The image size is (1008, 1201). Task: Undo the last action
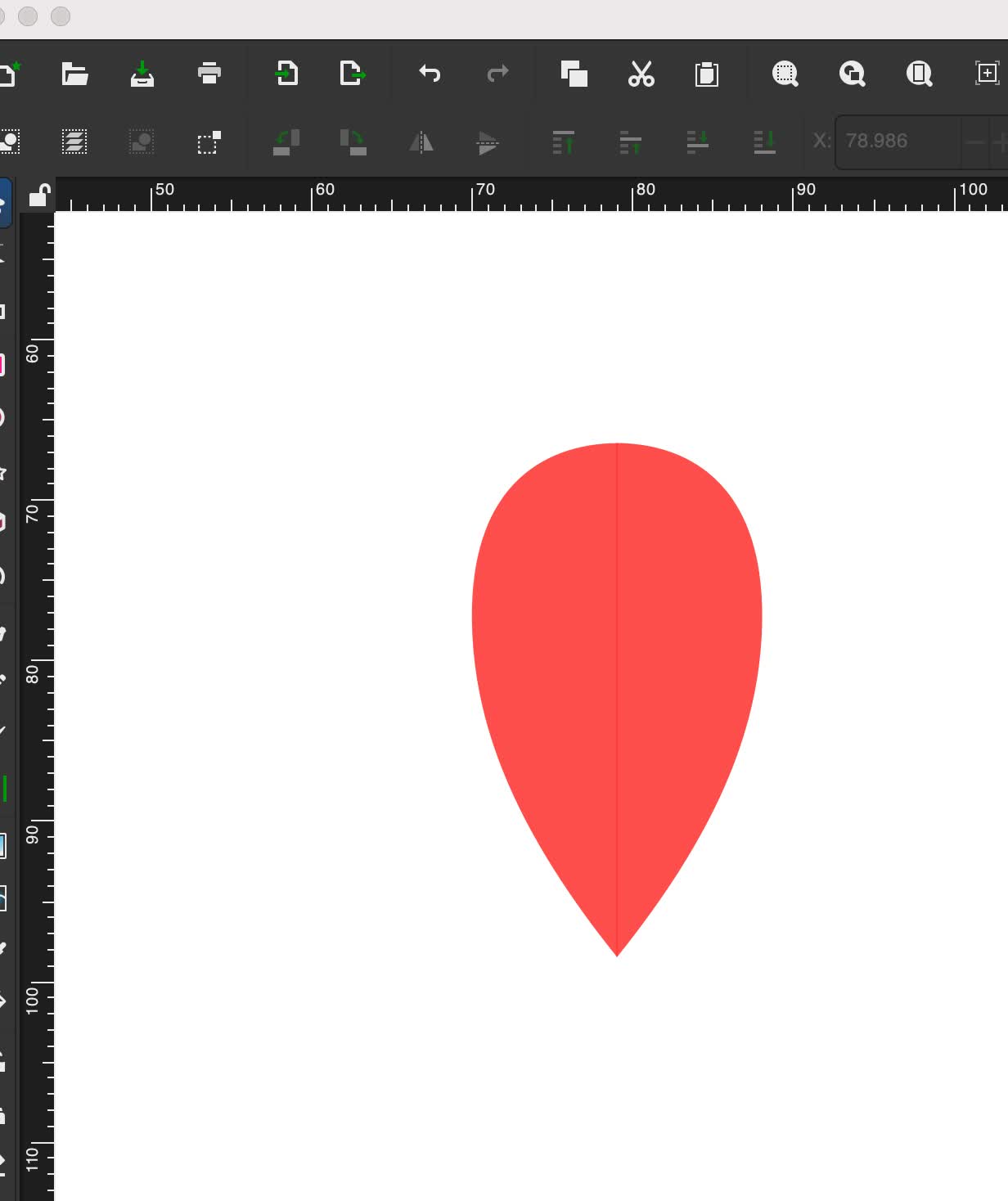tap(430, 74)
